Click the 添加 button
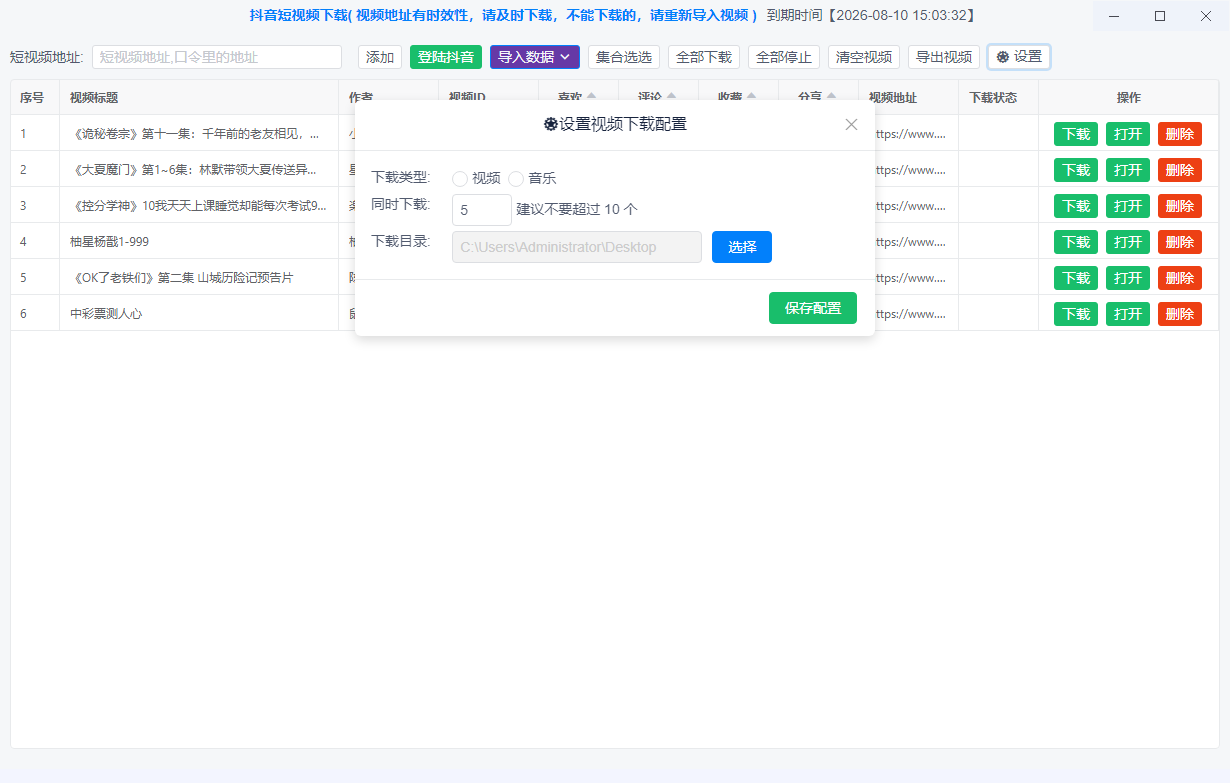The image size is (1230, 783). tap(380, 57)
